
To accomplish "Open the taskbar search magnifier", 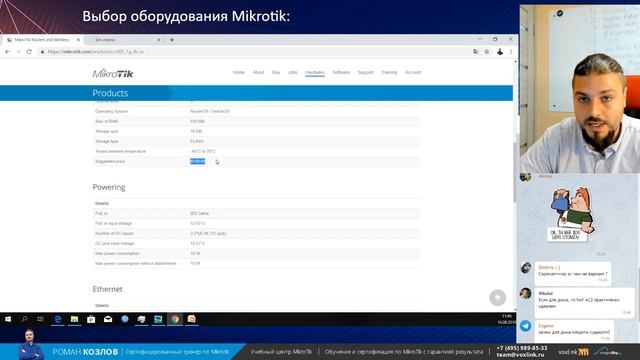I will pos(24,319).
